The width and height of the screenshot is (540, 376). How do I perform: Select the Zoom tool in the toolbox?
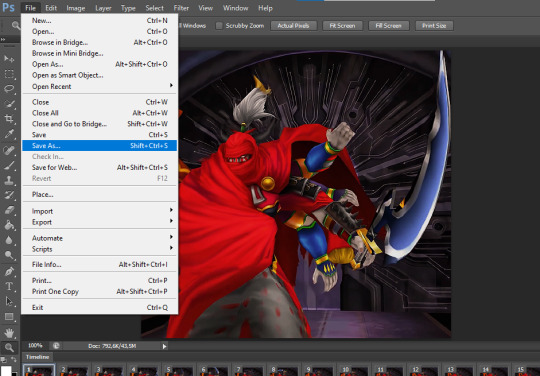pos(9,348)
